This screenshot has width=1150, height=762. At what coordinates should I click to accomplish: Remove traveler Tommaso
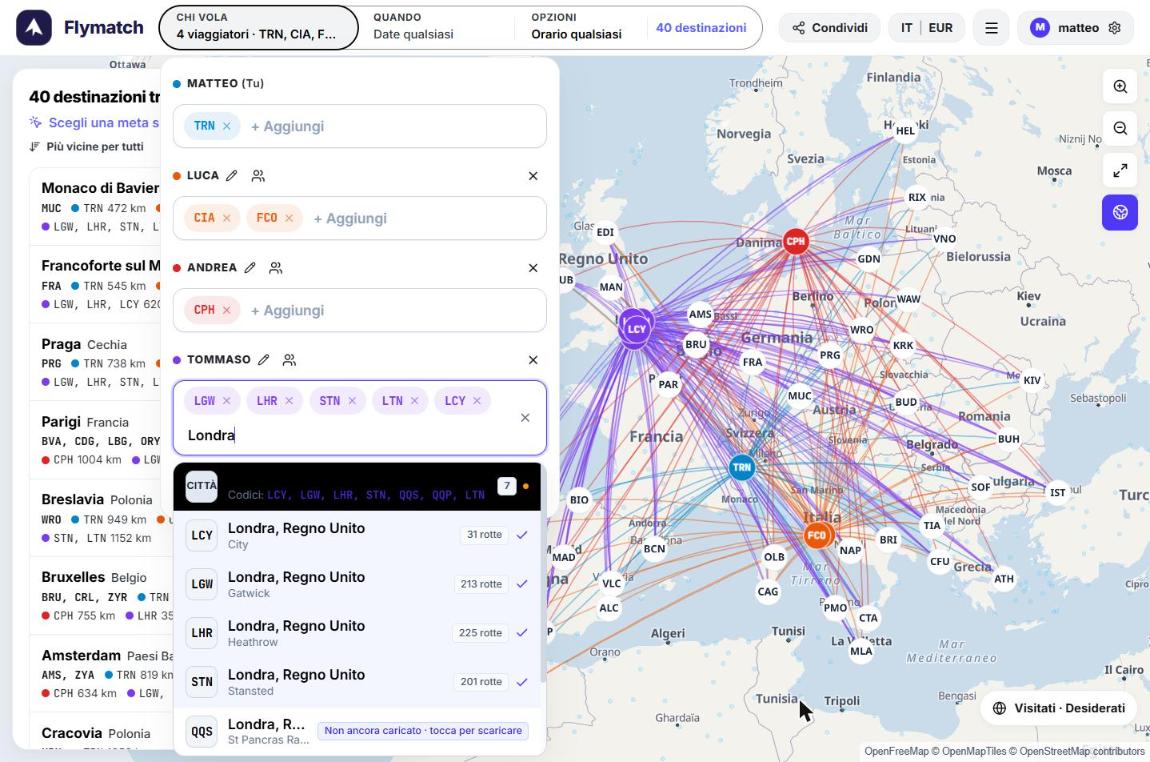tap(533, 360)
